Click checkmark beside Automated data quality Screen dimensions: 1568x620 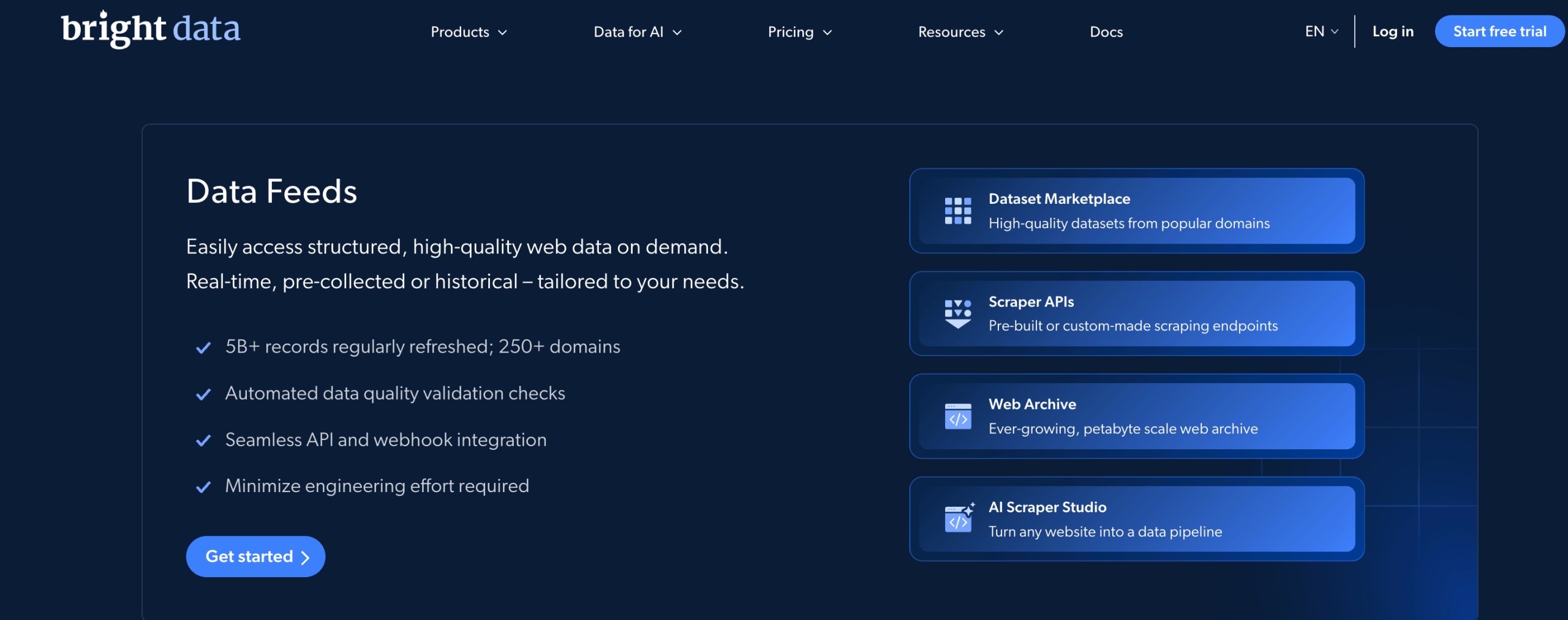[203, 394]
